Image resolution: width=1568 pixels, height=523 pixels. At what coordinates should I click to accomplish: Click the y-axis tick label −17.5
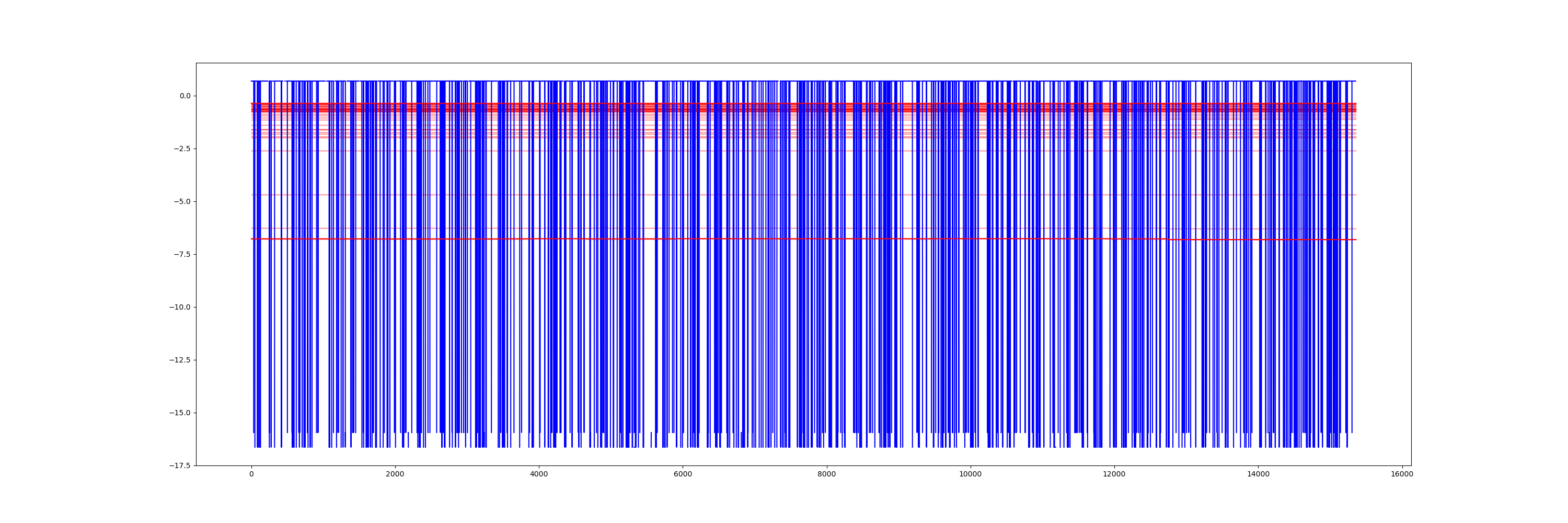point(180,466)
